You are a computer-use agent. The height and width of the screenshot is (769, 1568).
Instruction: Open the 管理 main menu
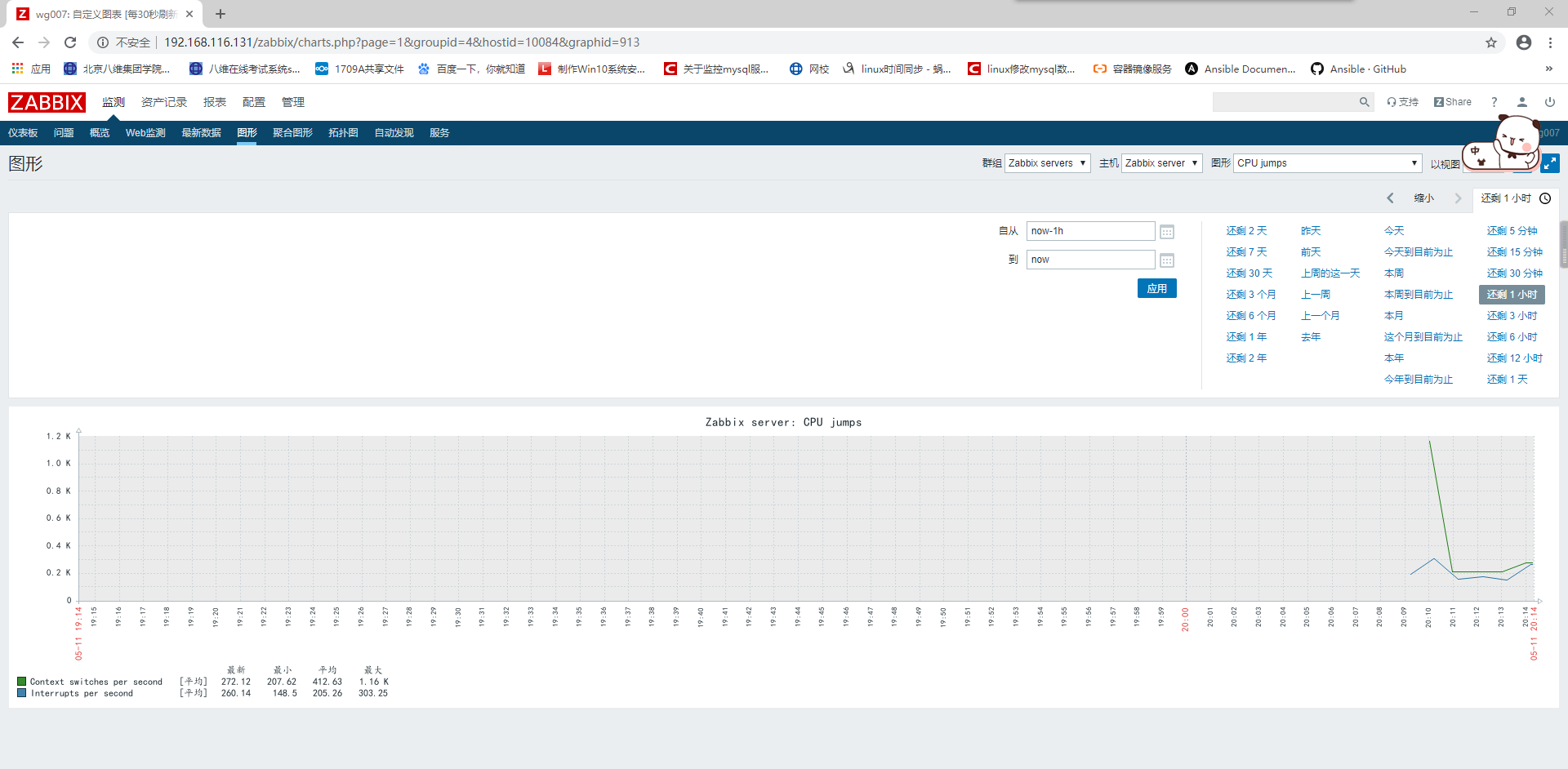coord(293,102)
